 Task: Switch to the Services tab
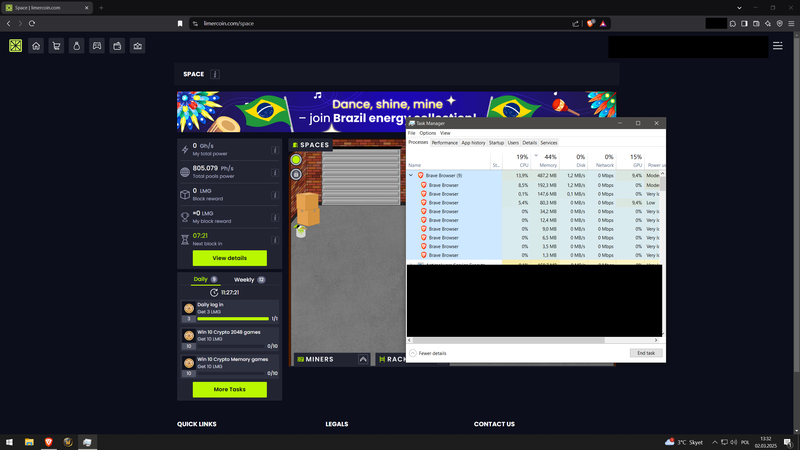[548, 143]
